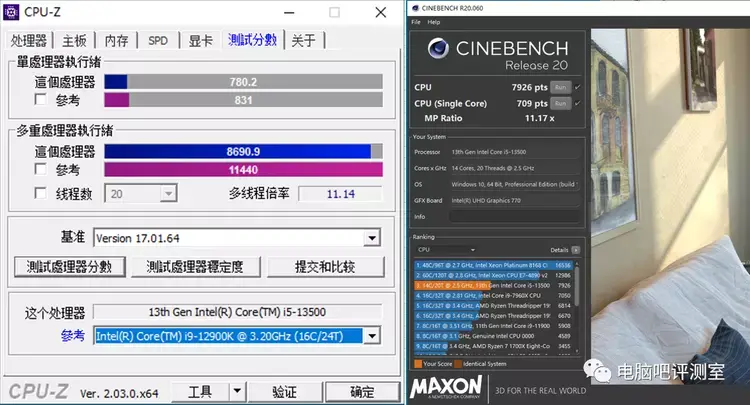Click the MAXON logo in Cinebench

coord(446,387)
